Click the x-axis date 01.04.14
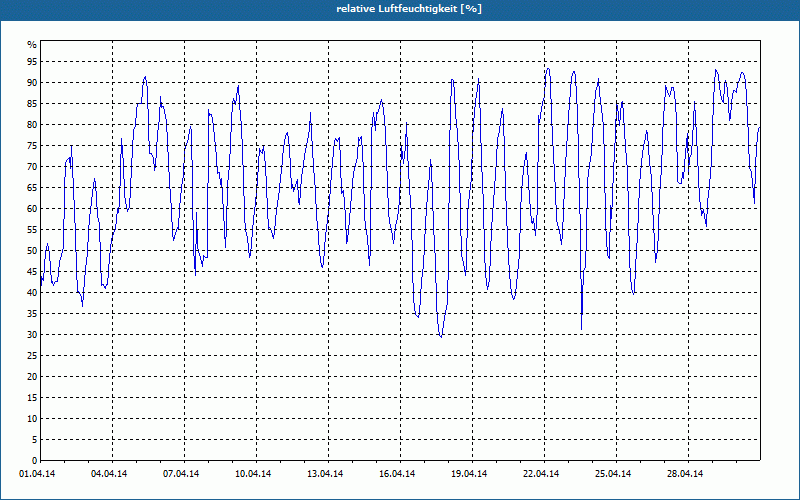Viewport: 800px width, 500px height. tap(37, 474)
